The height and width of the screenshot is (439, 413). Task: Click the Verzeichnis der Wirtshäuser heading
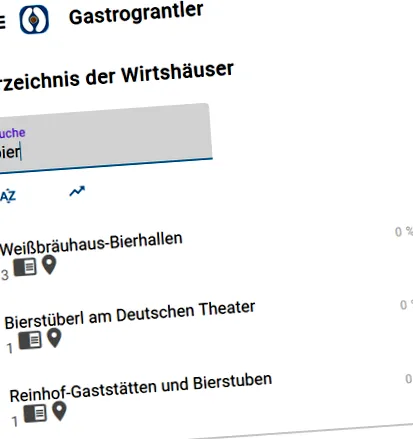pos(116,77)
